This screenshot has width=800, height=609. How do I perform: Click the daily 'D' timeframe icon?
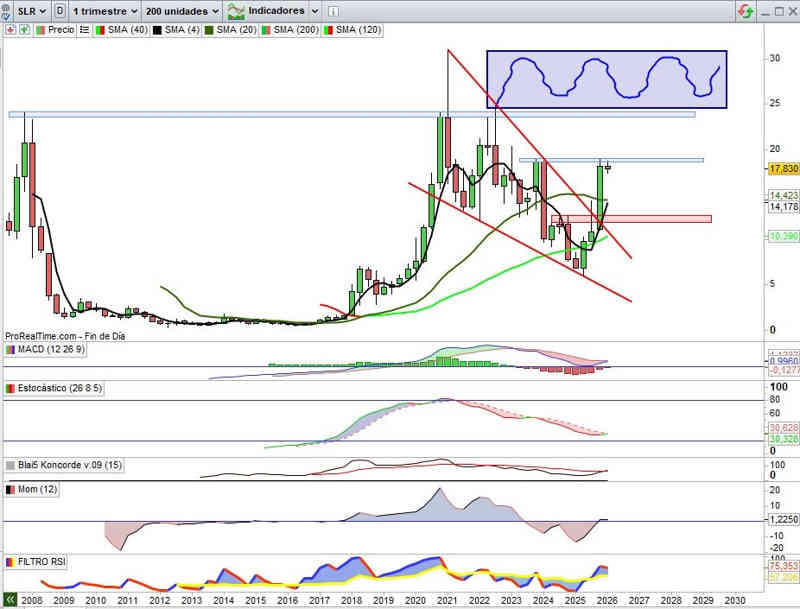coord(62,11)
